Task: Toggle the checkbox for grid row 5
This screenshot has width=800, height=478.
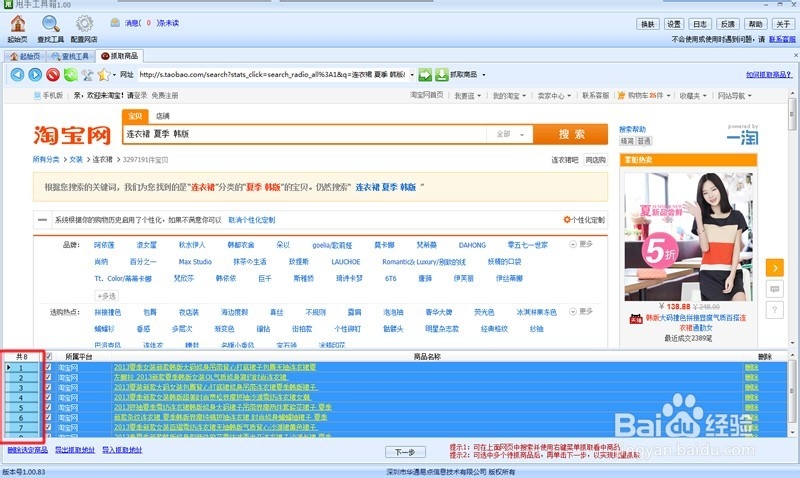Action: (48, 407)
